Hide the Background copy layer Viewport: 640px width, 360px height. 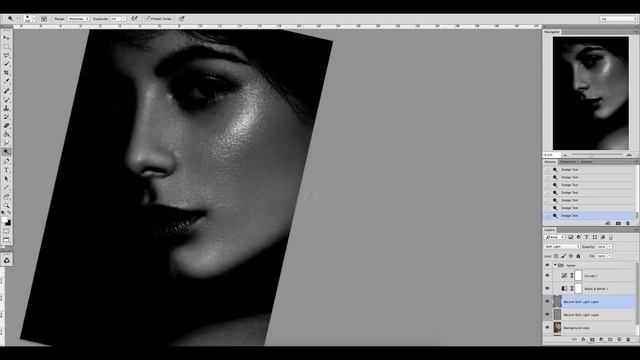(547, 327)
